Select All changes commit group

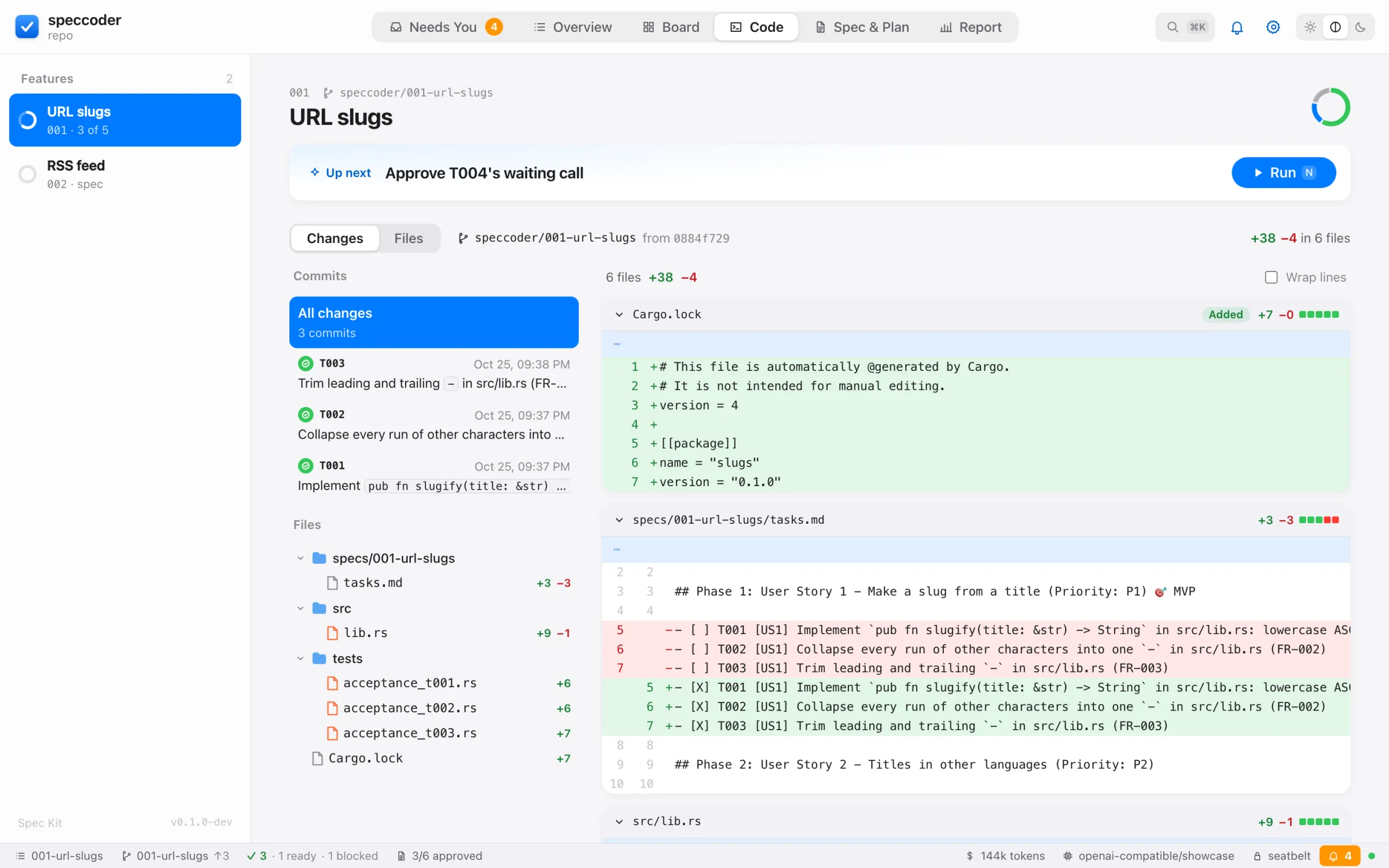pyautogui.click(x=433, y=322)
